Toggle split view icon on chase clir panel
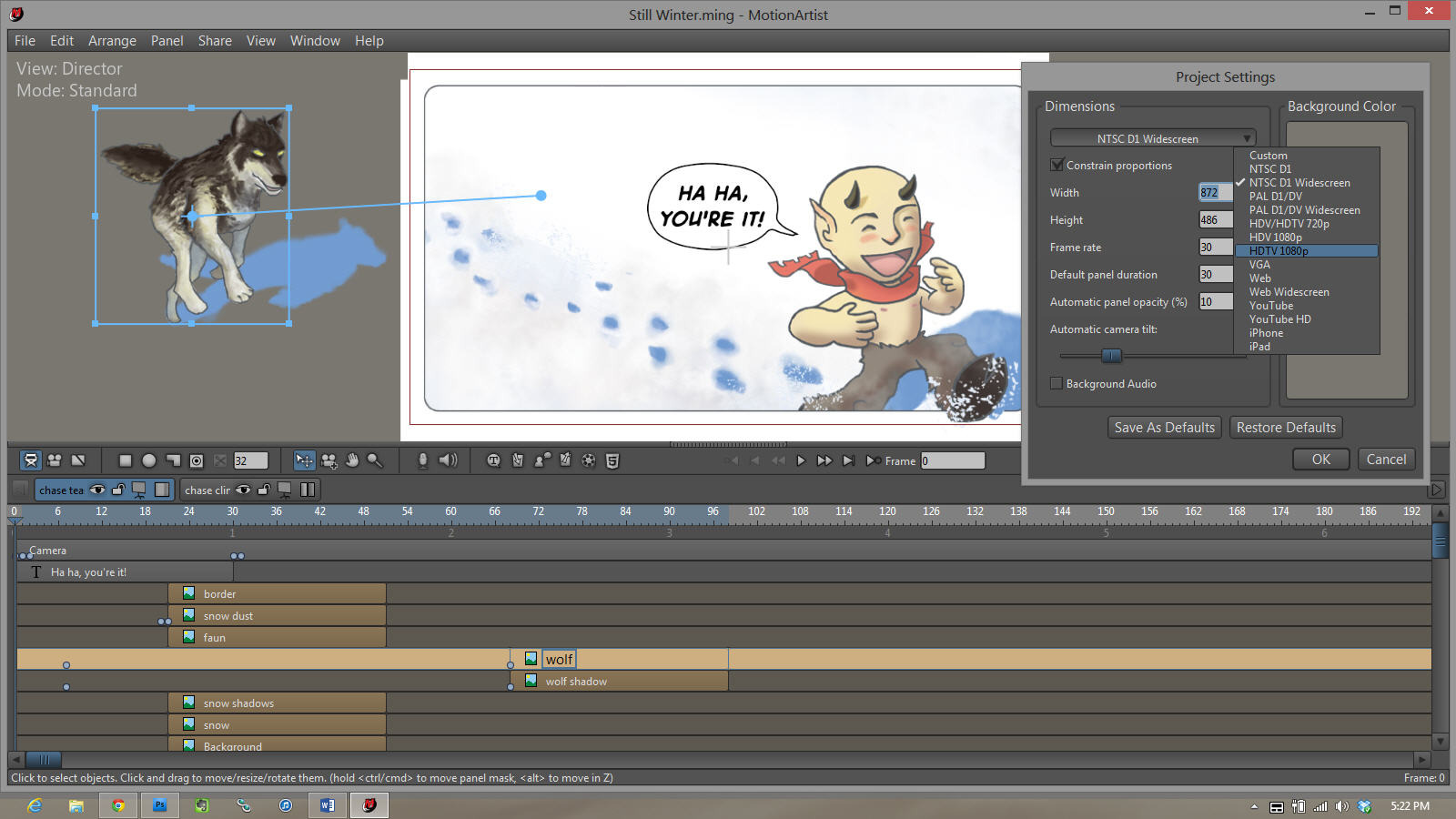This screenshot has width=1456, height=819. [308, 490]
